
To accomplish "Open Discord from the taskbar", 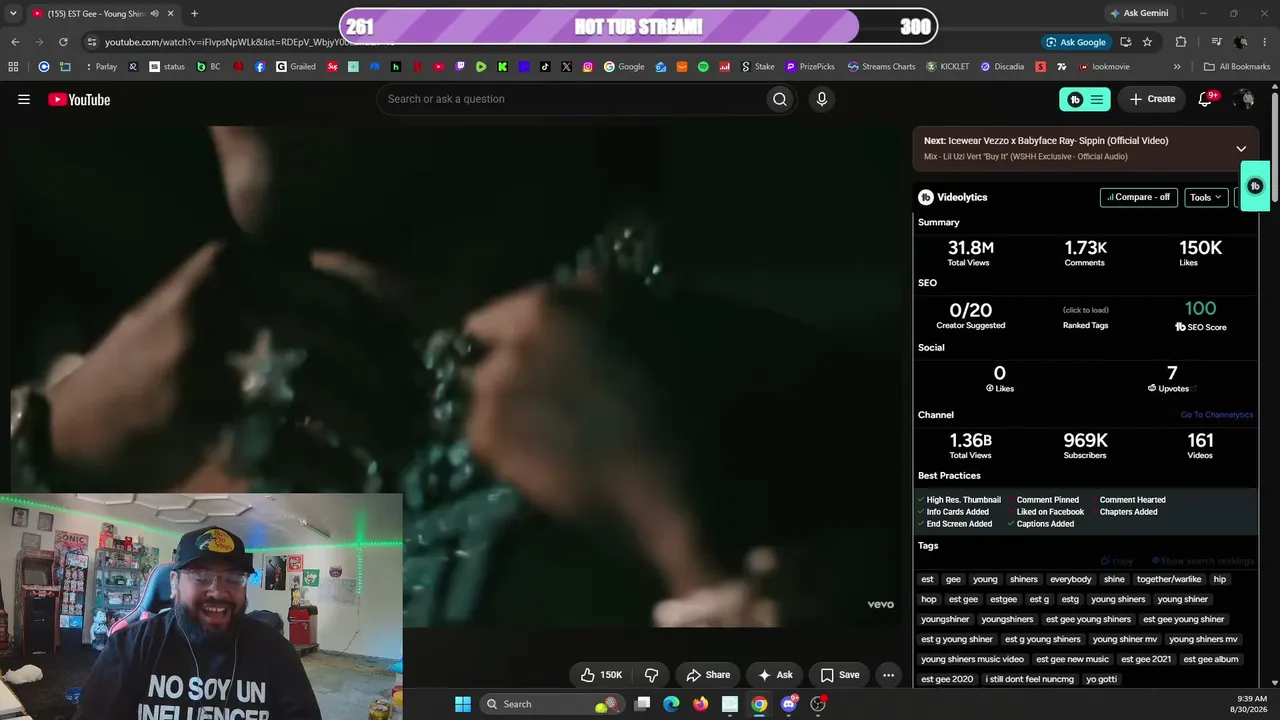I will [789, 704].
